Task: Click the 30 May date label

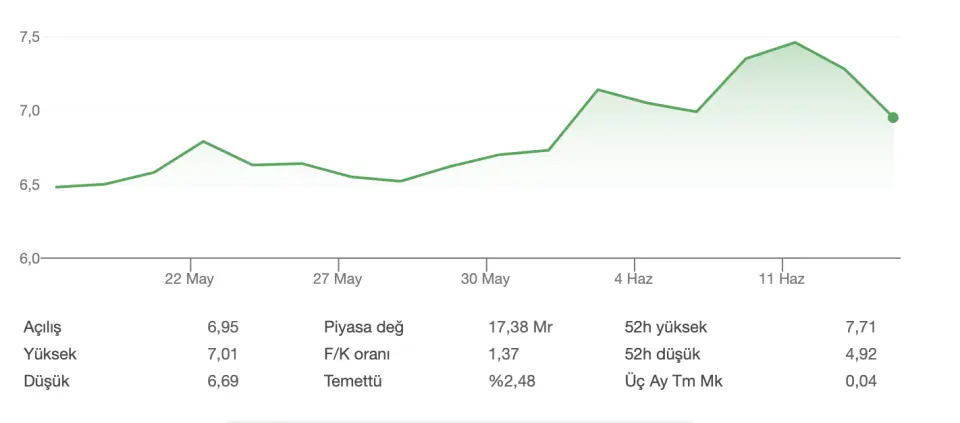Action: tap(485, 279)
